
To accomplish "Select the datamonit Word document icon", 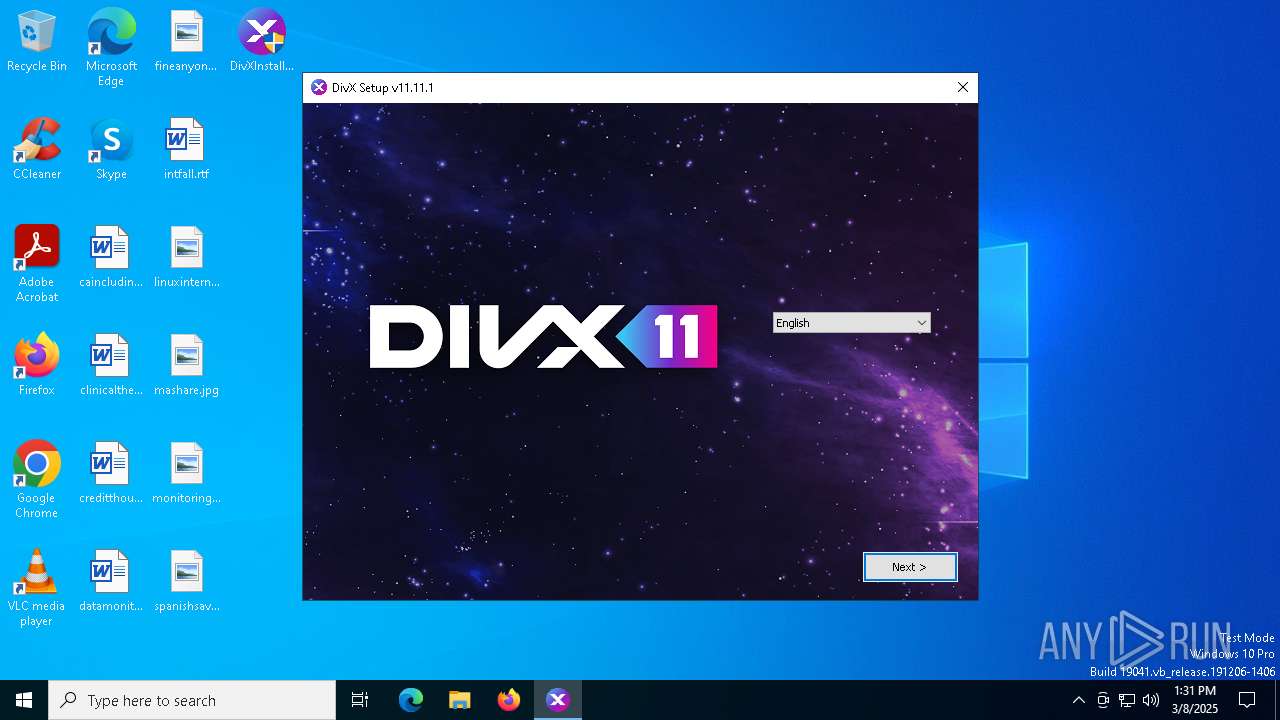I will click(111, 582).
